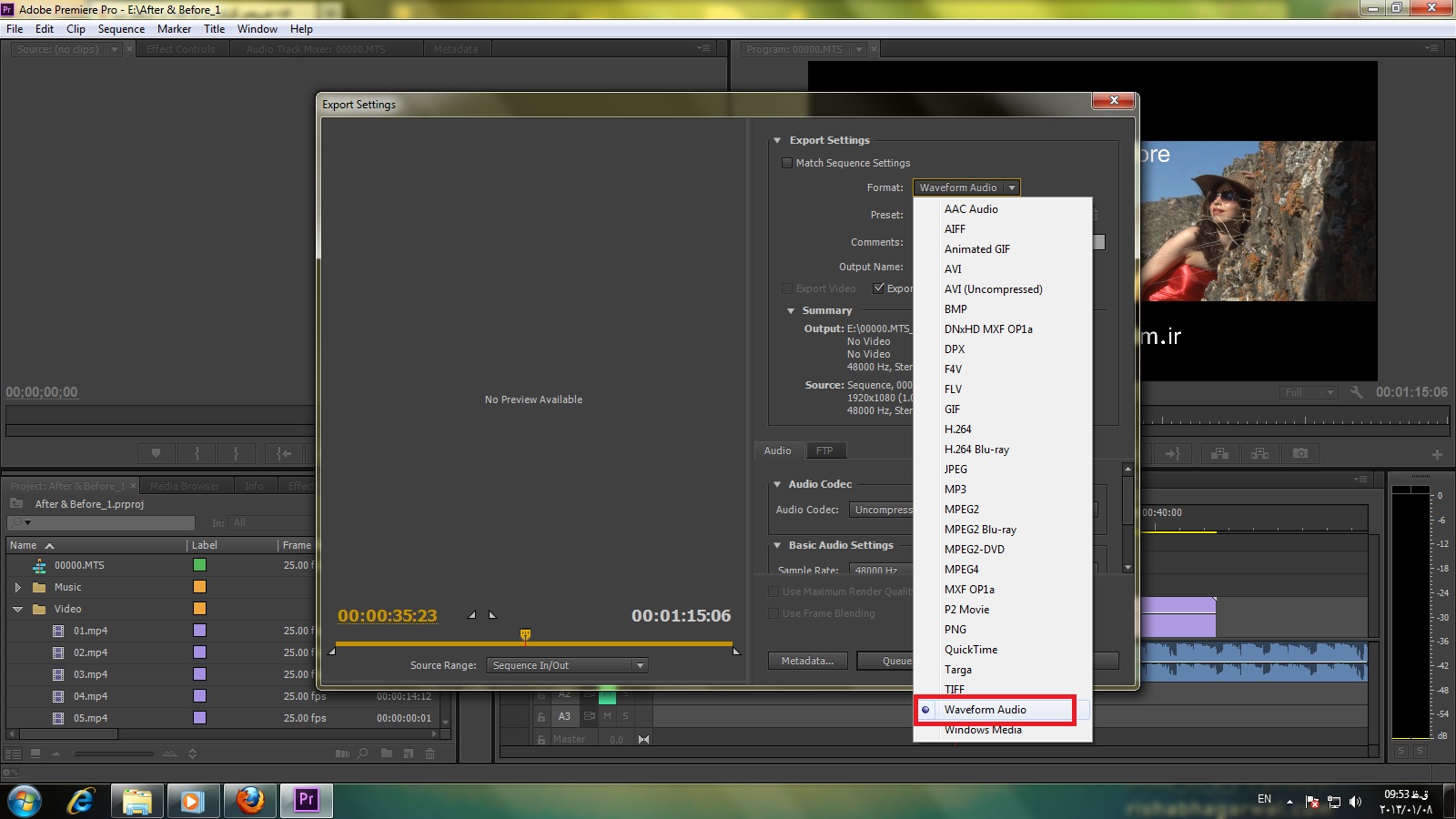Click Mark Out in the Source monitor
The width and height of the screenshot is (1456, 819).
[x=236, y=453]
